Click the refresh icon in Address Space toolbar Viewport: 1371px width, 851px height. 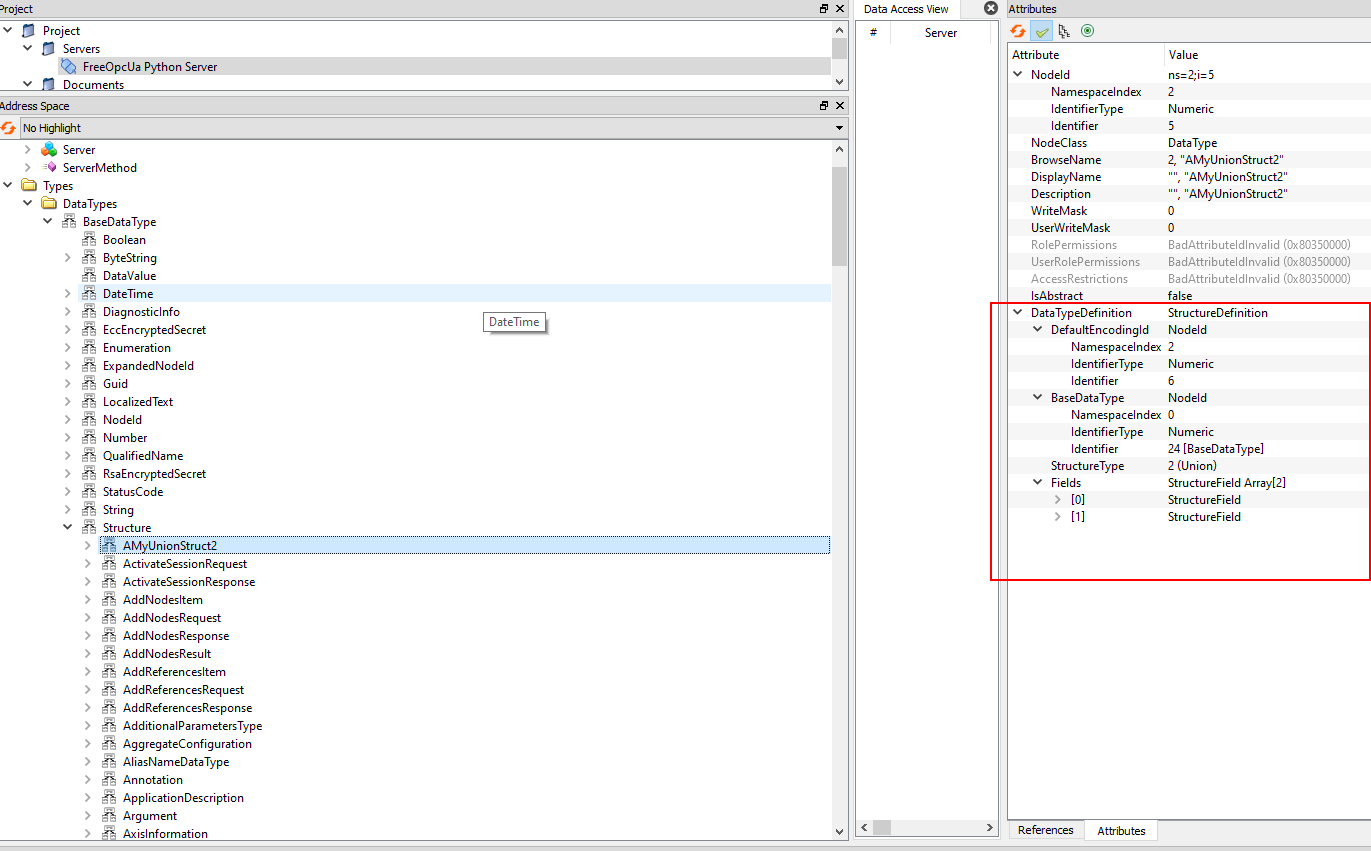(x=8, y=128)
